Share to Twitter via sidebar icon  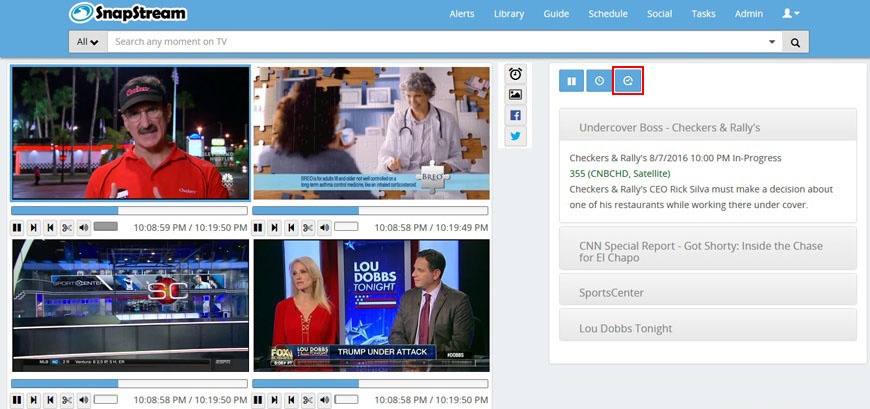click(x=515, y=136)
